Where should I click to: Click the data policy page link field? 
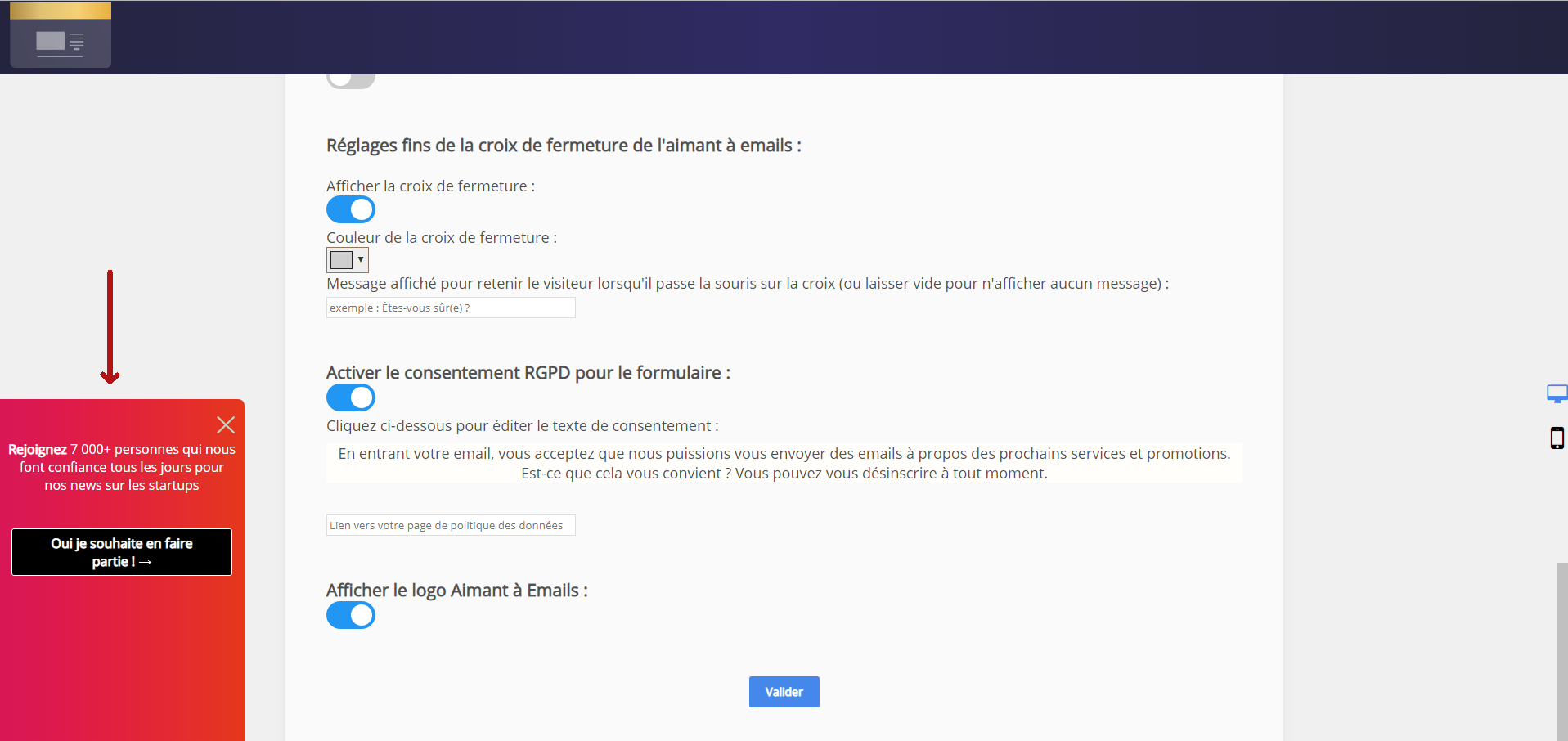click(451, 526)
